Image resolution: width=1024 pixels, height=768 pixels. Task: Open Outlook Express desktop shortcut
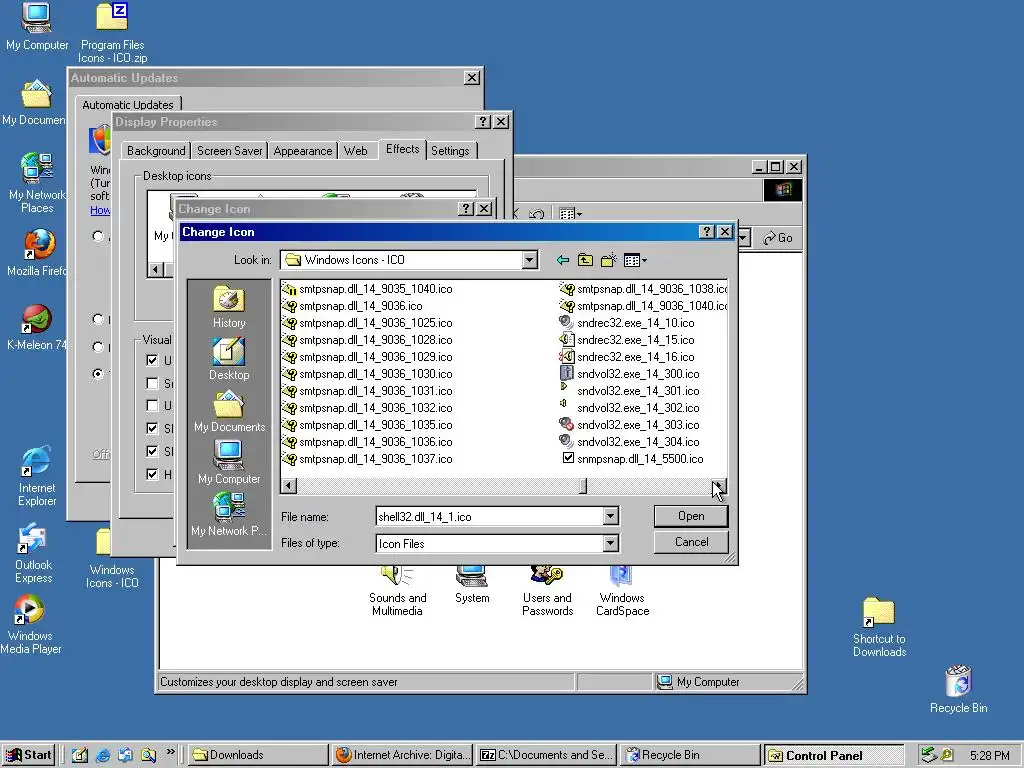click(x=33, y=553)
